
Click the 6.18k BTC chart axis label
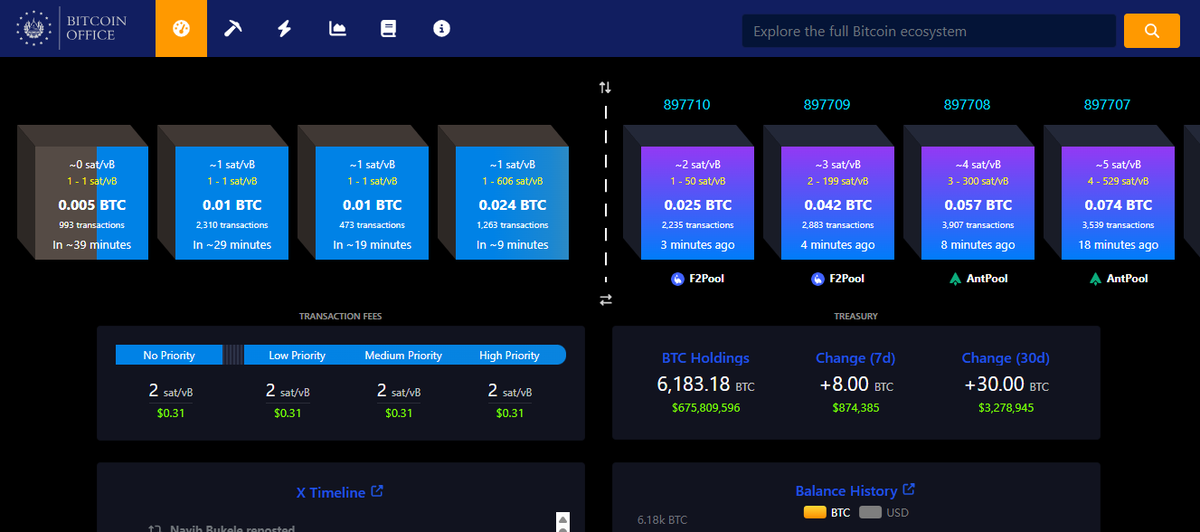[x=662, y=520]
